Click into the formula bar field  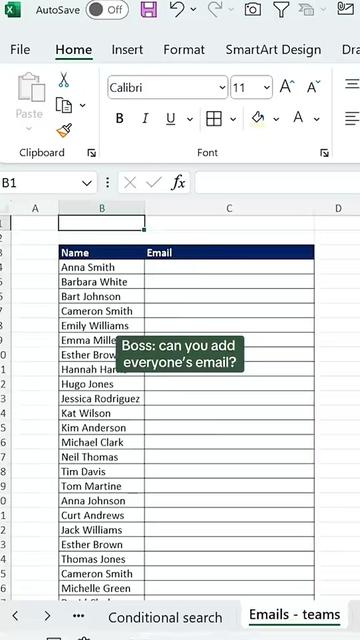[x=278, y=182]
